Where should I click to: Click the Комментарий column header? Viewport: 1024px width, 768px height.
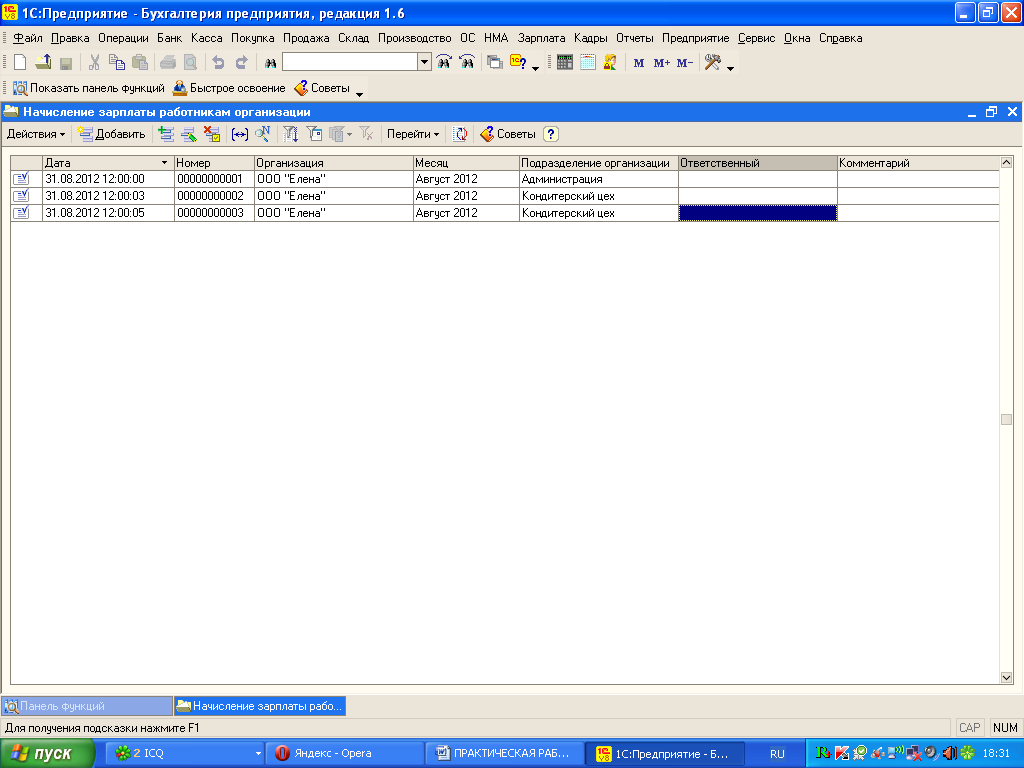918,163
